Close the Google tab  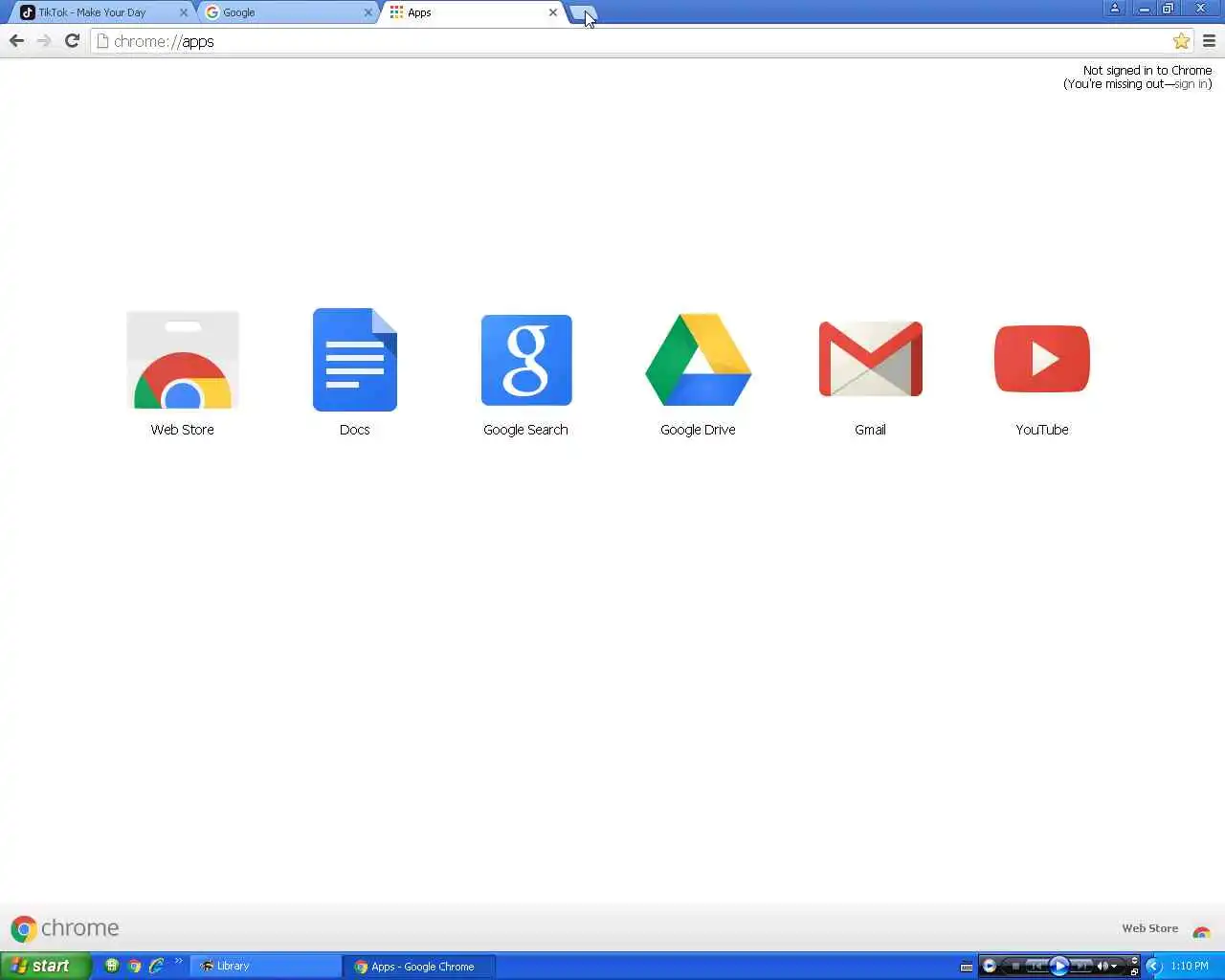tap(368, 12)
